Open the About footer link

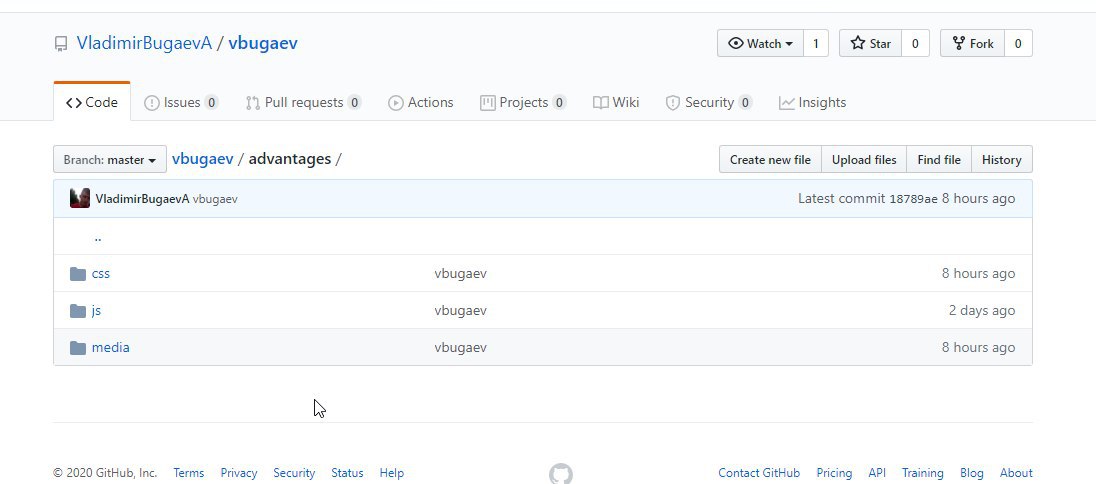1016,473
